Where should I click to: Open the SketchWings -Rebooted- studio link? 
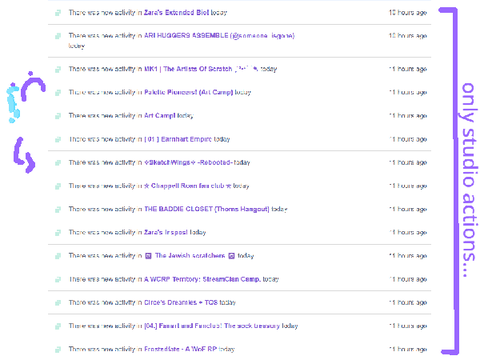pyautogui.click(x=188, y=162)
